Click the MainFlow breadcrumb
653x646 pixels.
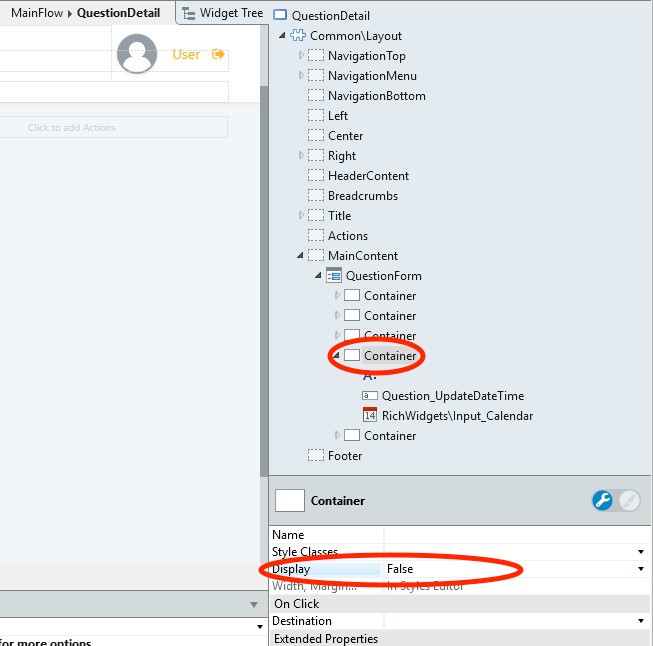click(37, 13)
